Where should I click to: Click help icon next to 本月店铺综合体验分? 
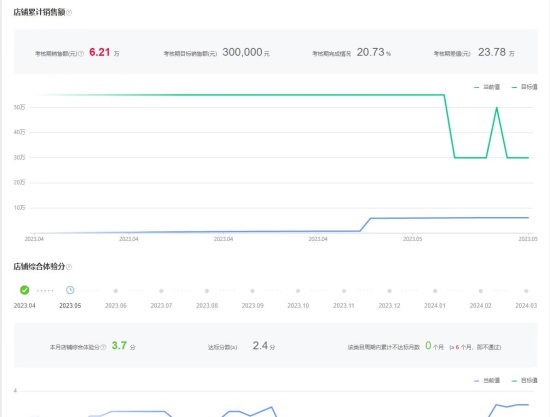coord(103,347)
